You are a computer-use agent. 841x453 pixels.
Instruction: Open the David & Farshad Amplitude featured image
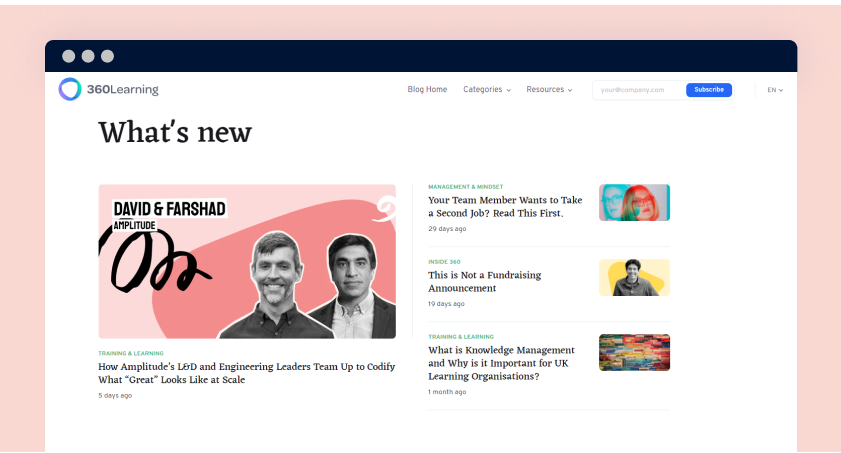[247, 262]
